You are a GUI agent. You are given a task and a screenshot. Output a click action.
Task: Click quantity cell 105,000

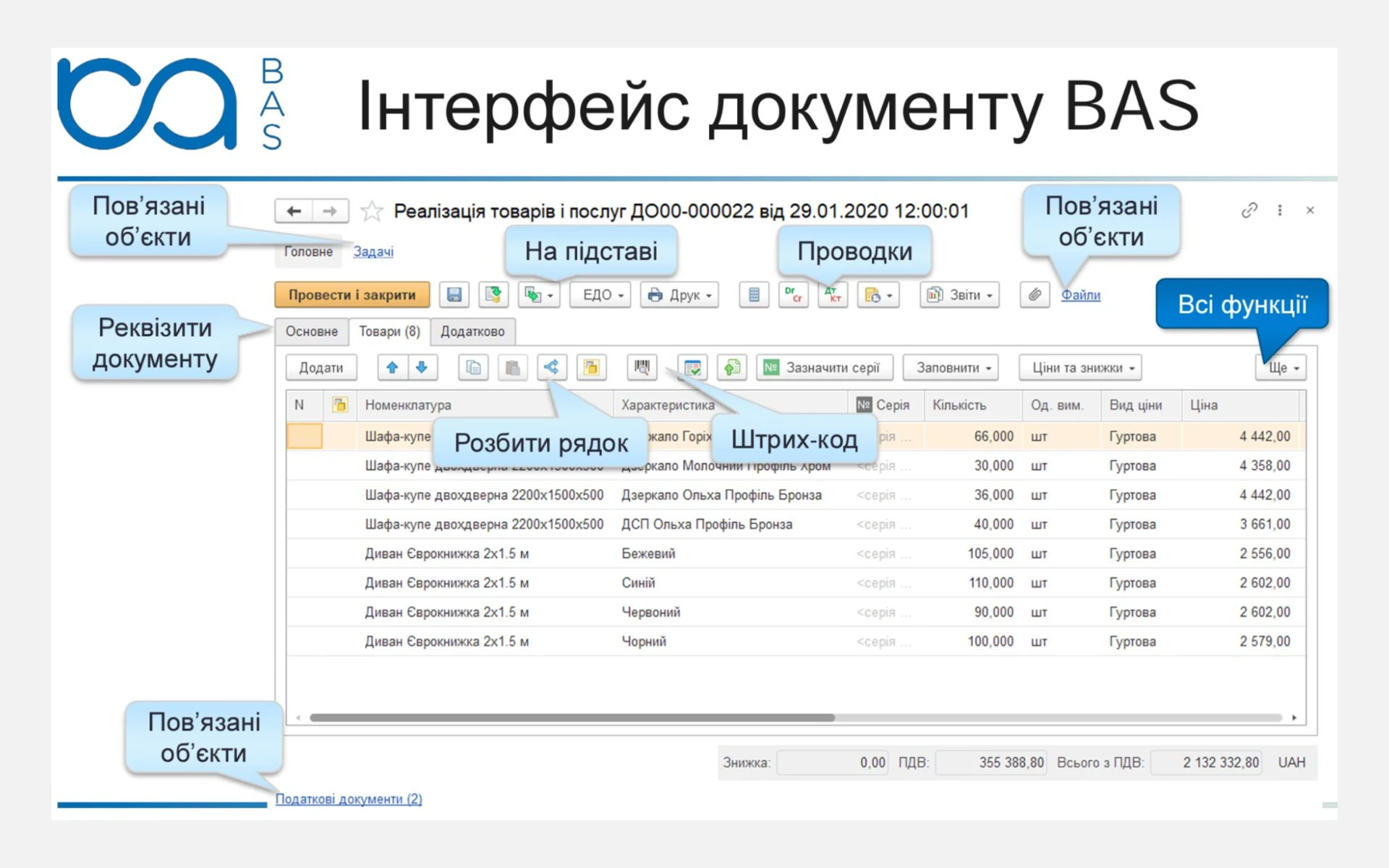[973, 553]
